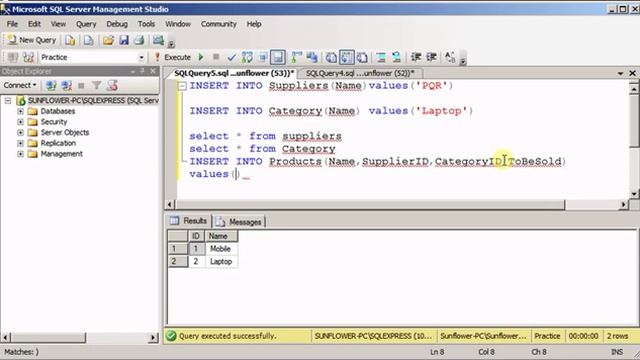Click Connect Object Explorer icon
The height and width of the screenshot is (360, 640).
(x=51, y=85)
